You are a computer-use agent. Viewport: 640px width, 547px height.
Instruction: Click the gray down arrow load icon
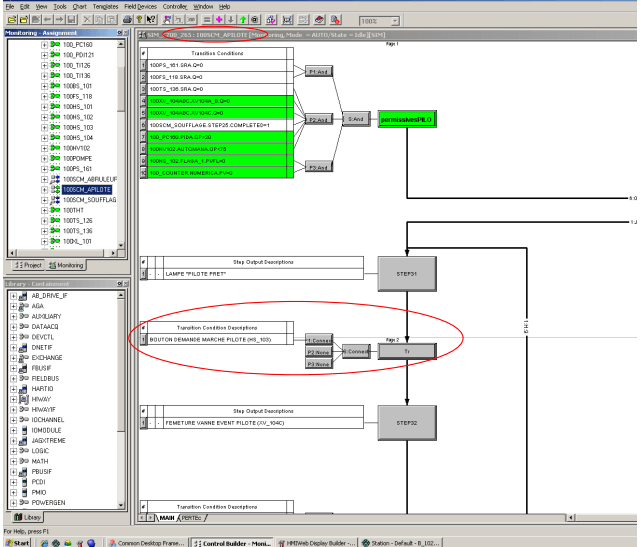tap(231, 19)
